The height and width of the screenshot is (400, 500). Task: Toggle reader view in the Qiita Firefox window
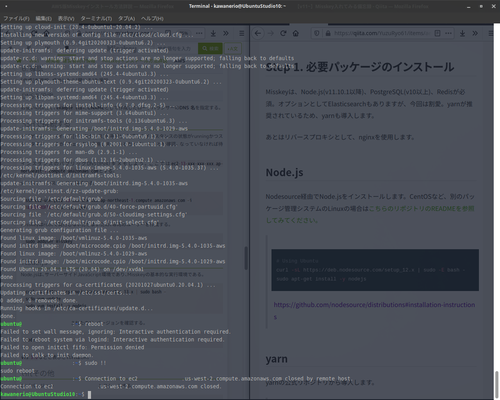[x=437, y=33]
